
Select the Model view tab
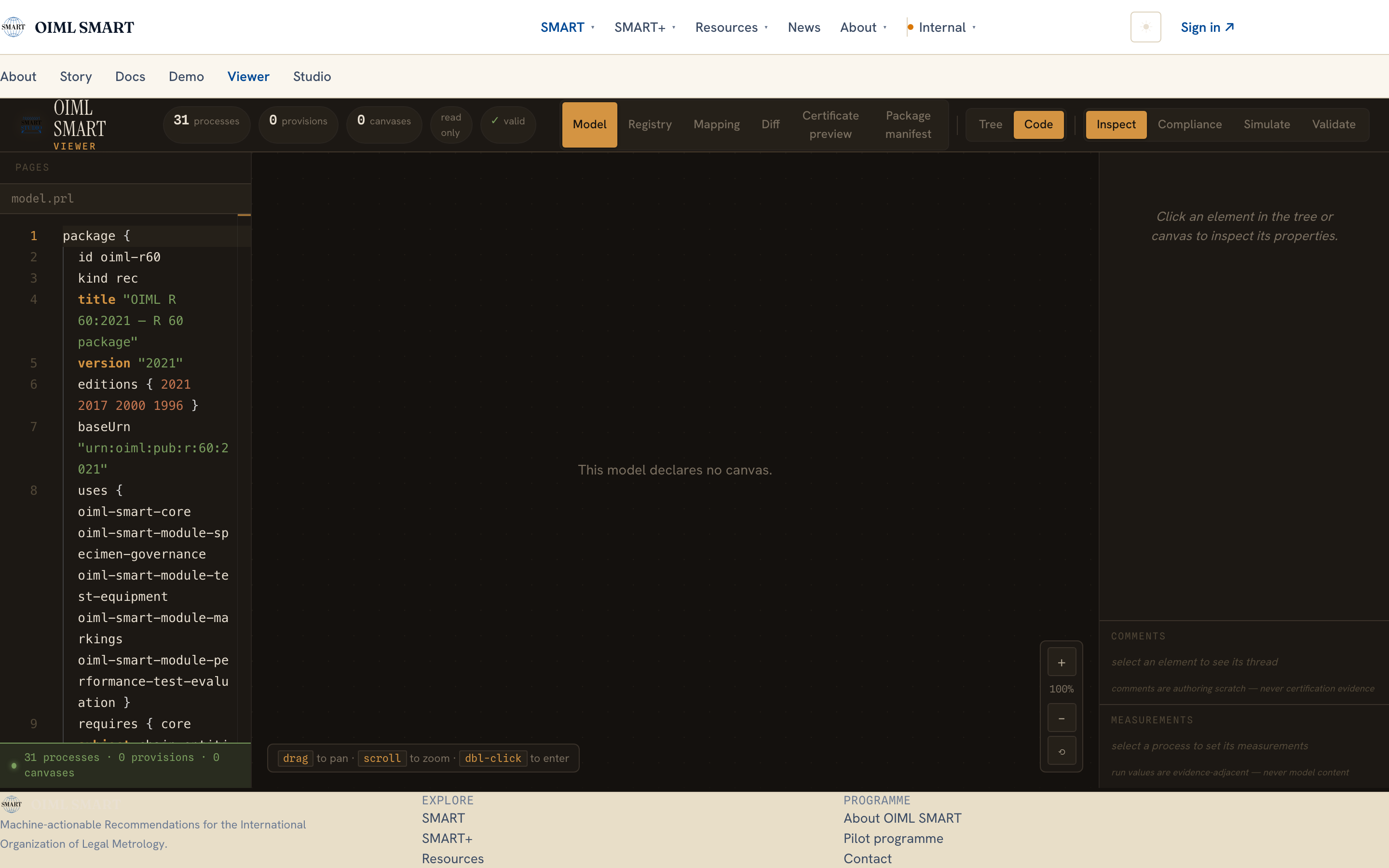(x=589, y=124)
